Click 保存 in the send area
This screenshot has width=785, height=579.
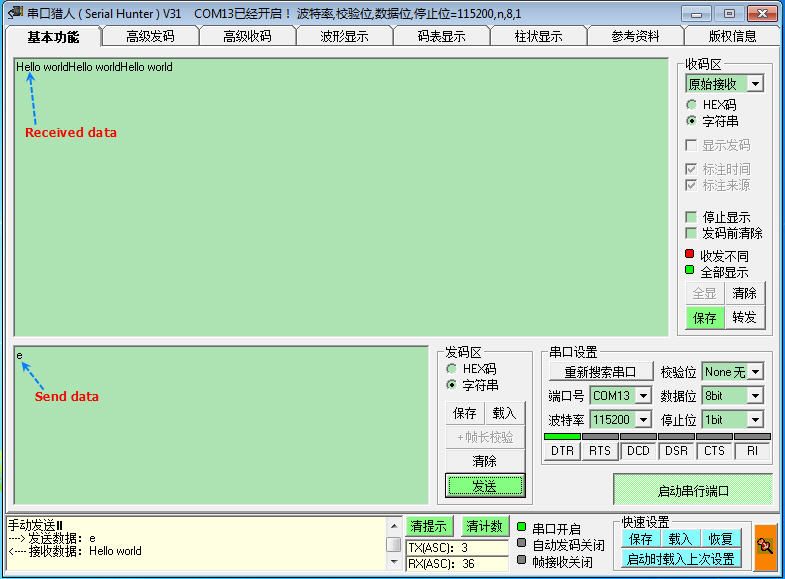(465, 413)
